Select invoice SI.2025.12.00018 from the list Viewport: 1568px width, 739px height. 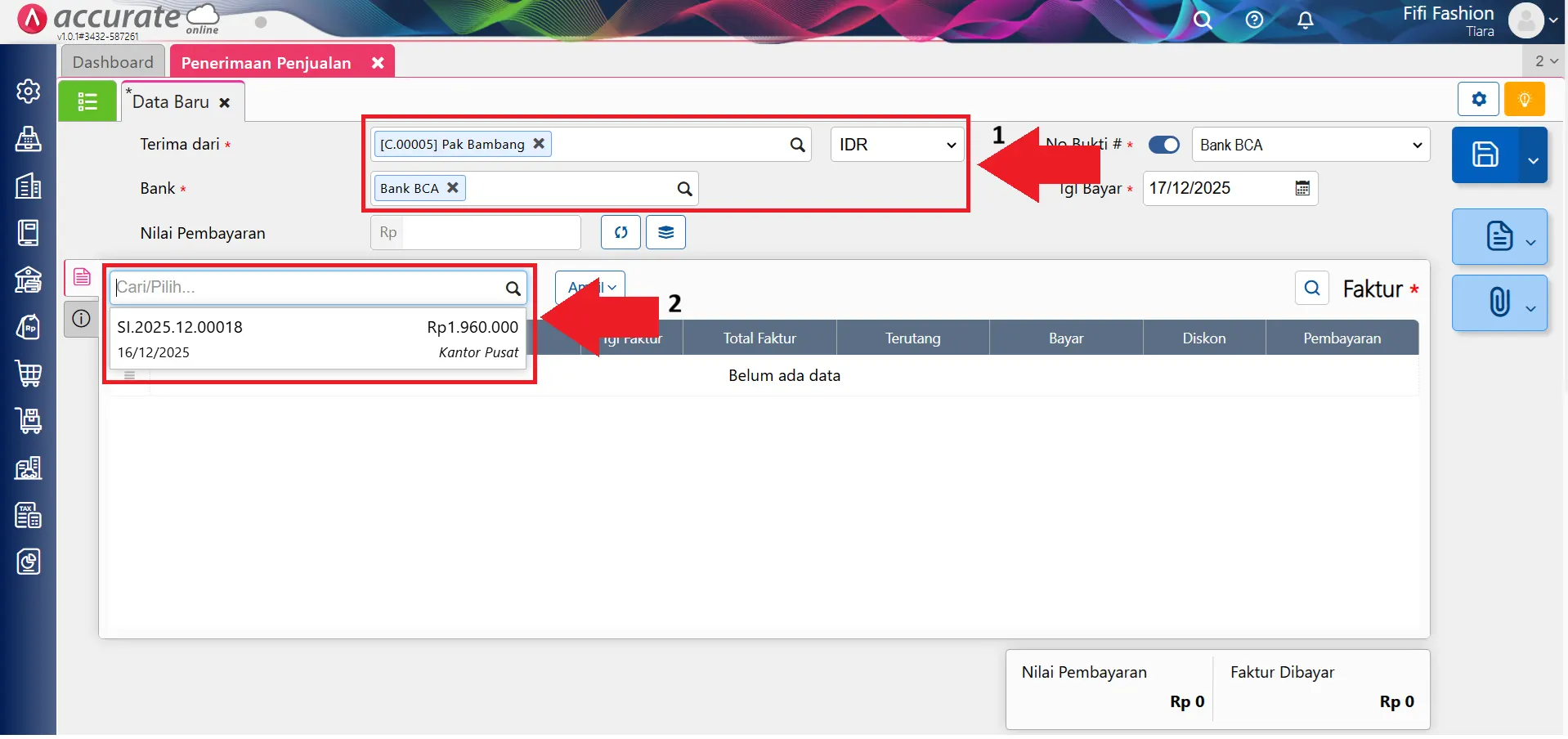coord(317,338)
